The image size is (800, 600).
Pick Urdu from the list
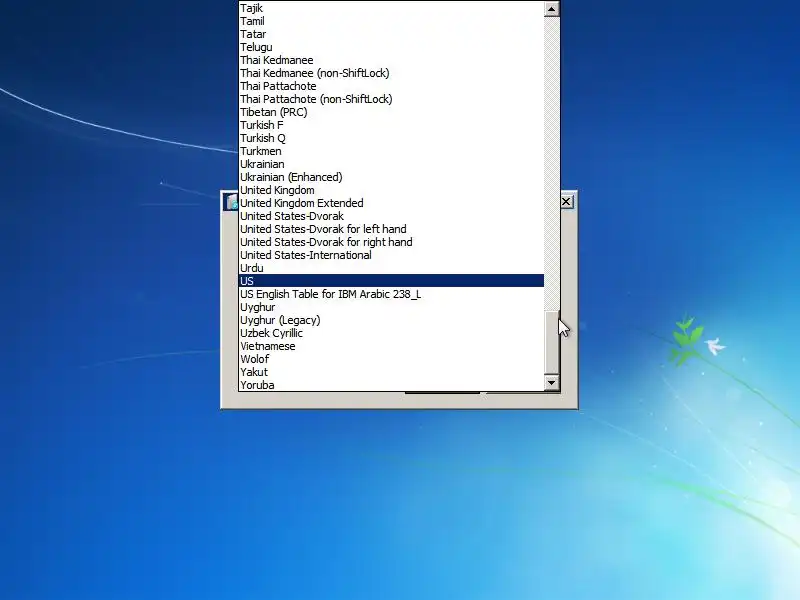[x=391, y=268]
